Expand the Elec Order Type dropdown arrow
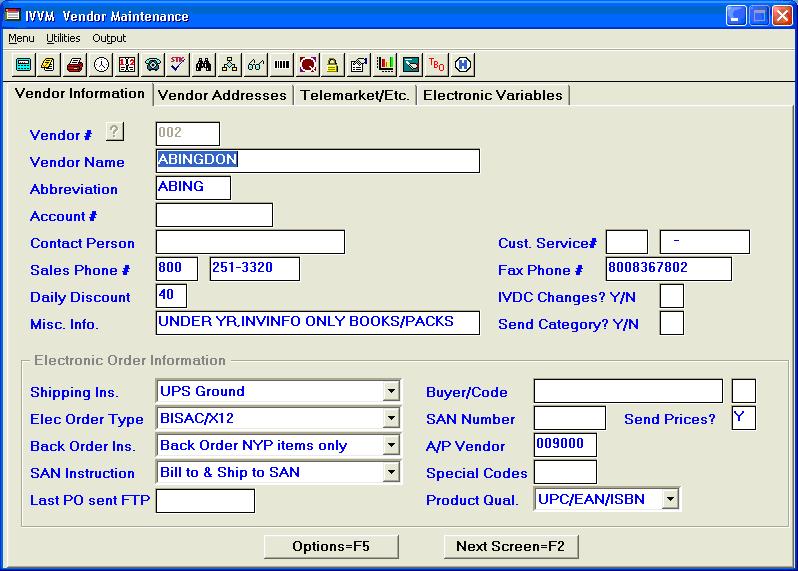 (x=391, y=418)
